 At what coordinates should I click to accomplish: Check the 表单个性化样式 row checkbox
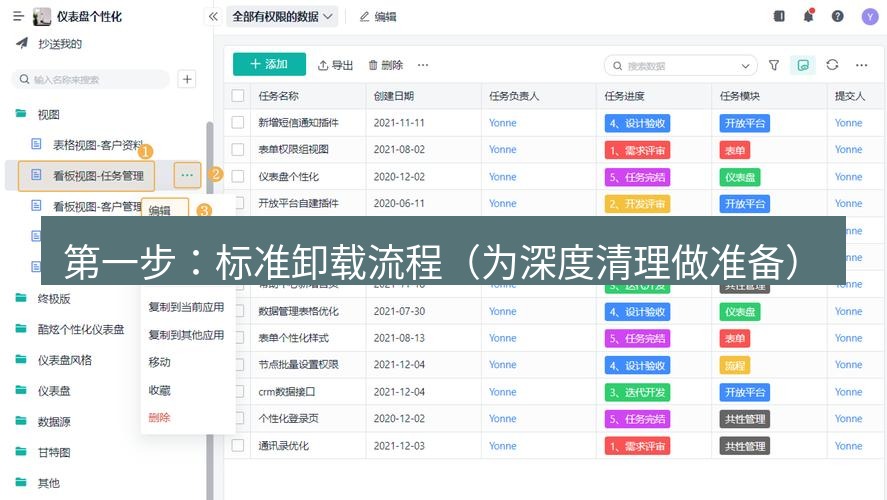click(240, 338)
